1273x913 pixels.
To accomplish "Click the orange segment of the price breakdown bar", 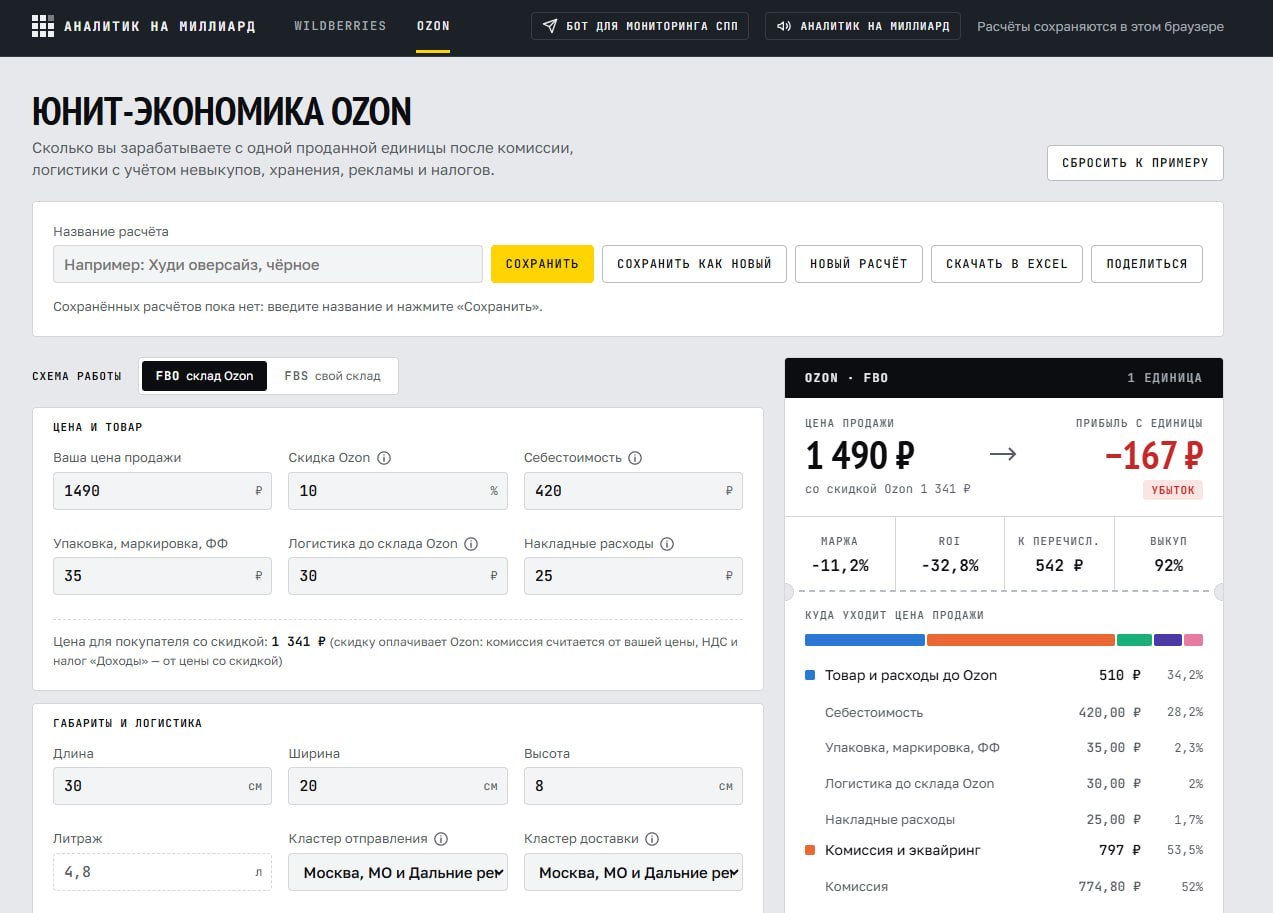I will [x=1021, y=640].
